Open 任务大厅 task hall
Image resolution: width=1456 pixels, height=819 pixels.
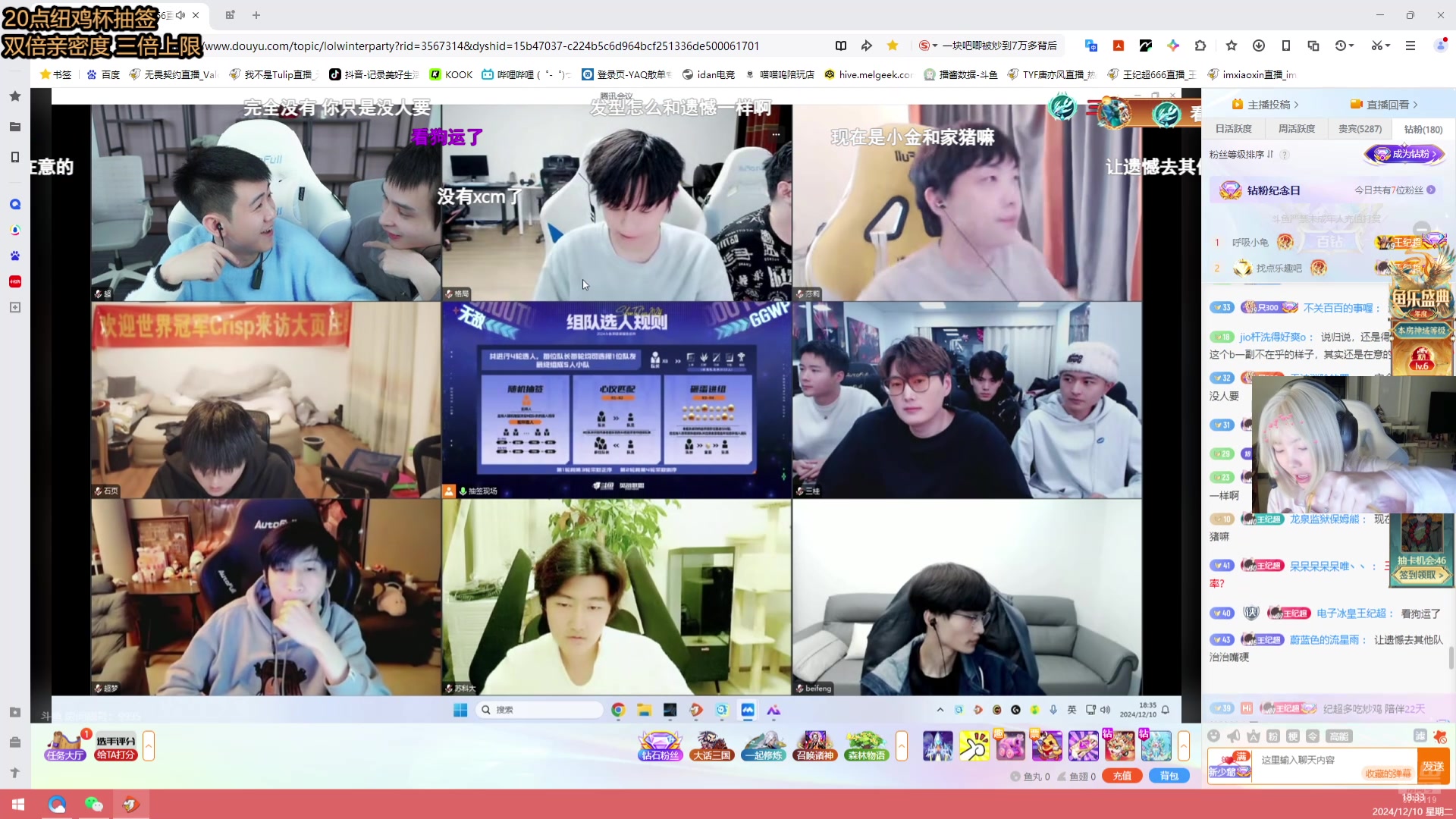tap(65, 746)
